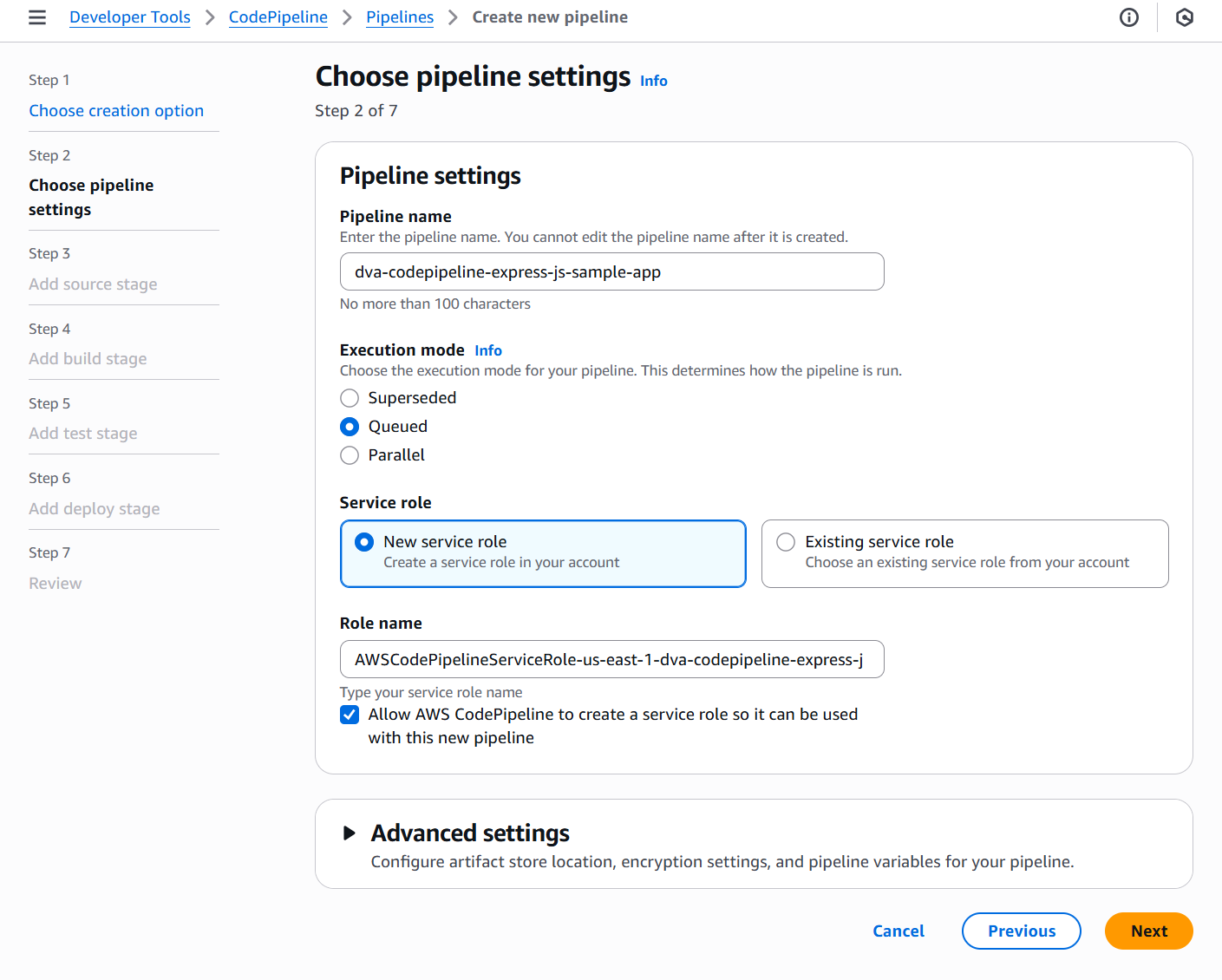Image resolution: width=1222 pixels, height=980 pixels.
Task: Open the hamburger navigation menu
Action: pyautogui.click(x=37, y=17)
